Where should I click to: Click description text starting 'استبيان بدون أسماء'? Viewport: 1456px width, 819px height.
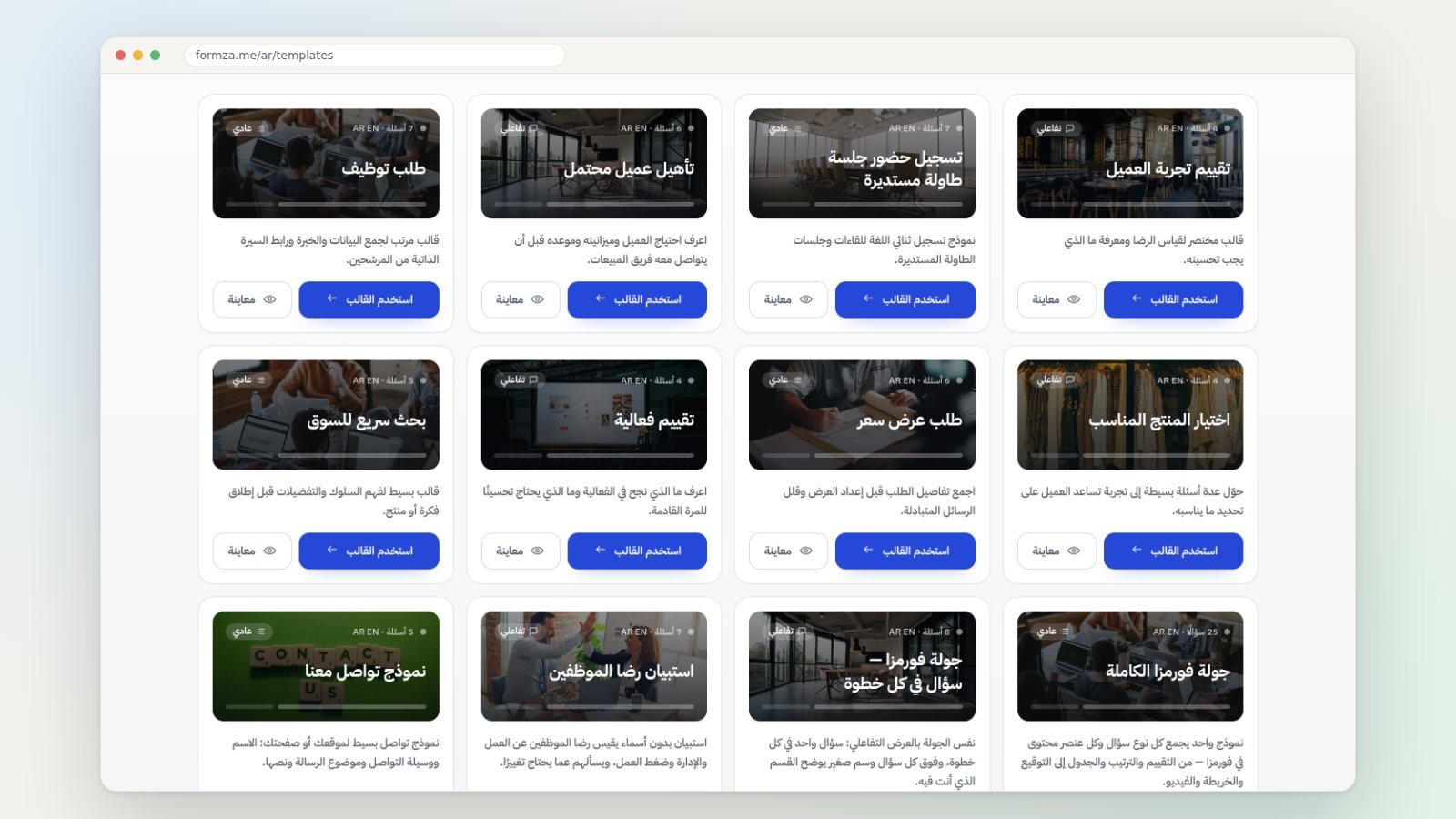pyautogui.click(x=595, y=753)
